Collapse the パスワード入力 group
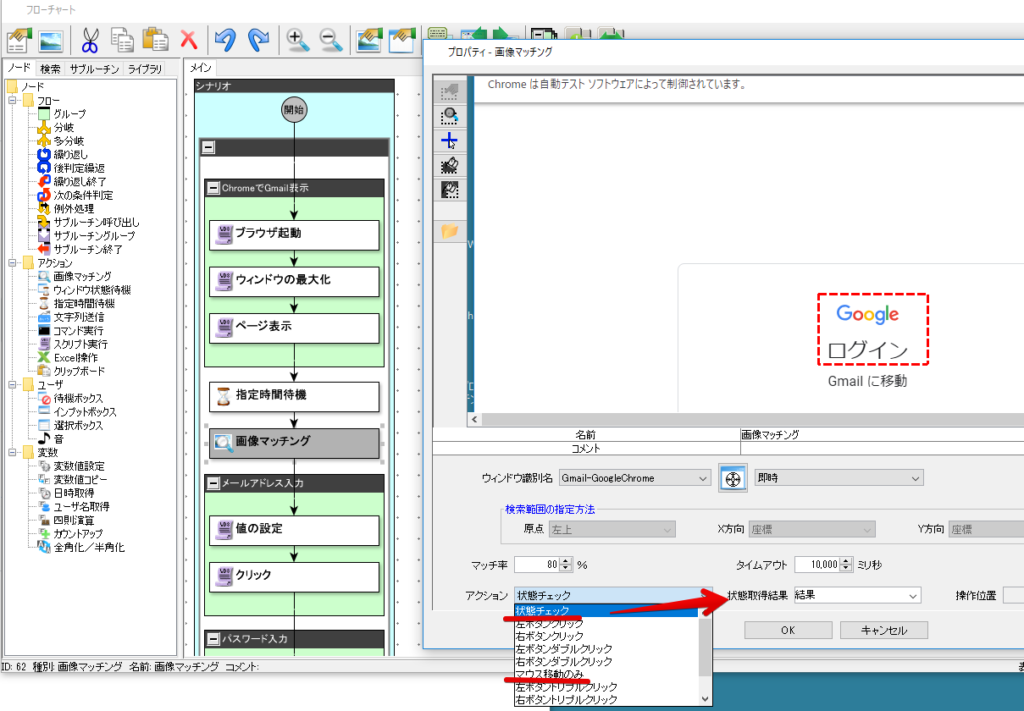Image resolution: width=1024 pixels, height=711 pixels. [213, 639]
